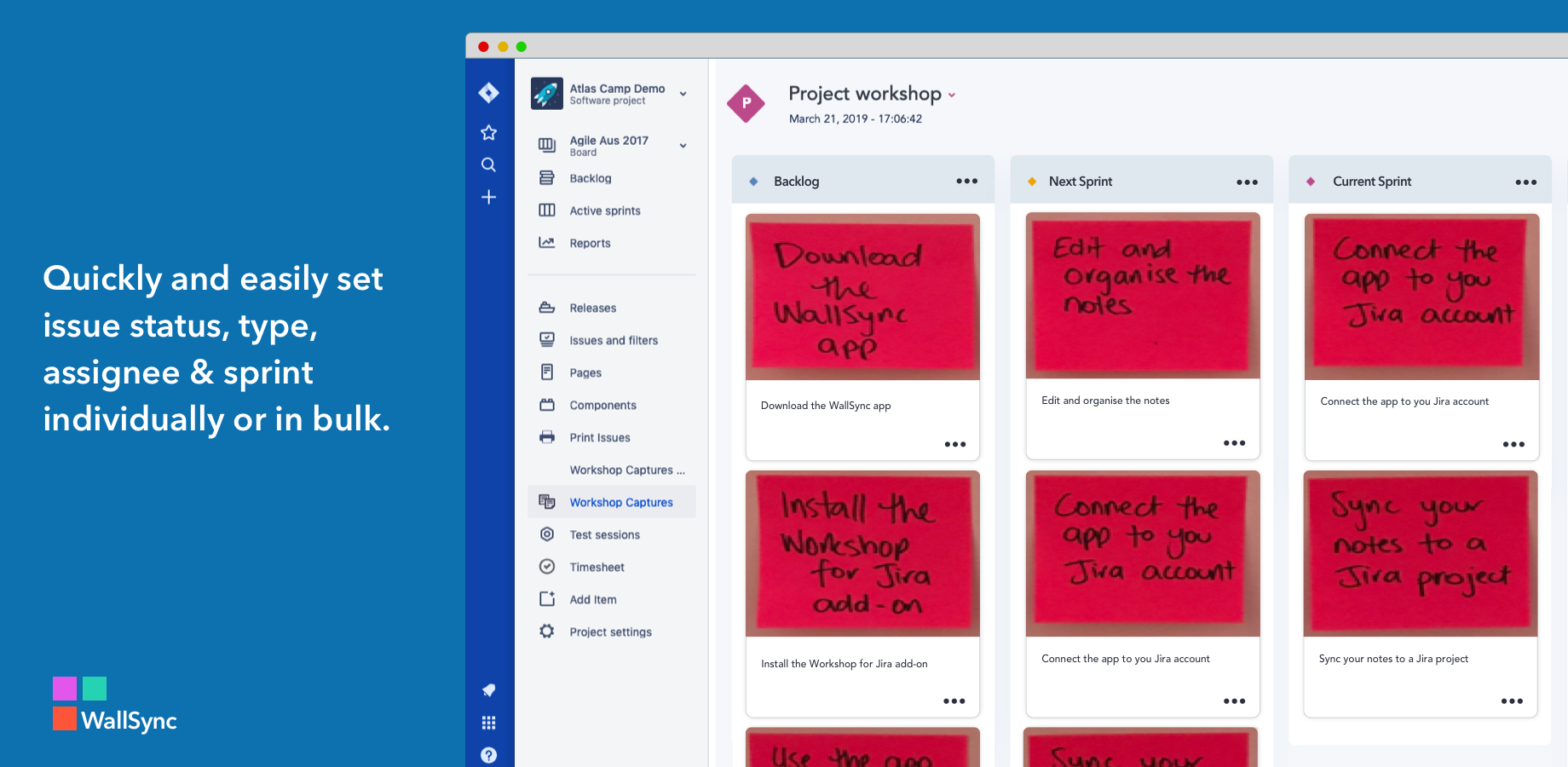Open Reports in the sidebar
This screenshot has height=767, width=1568.
point(590,243)
